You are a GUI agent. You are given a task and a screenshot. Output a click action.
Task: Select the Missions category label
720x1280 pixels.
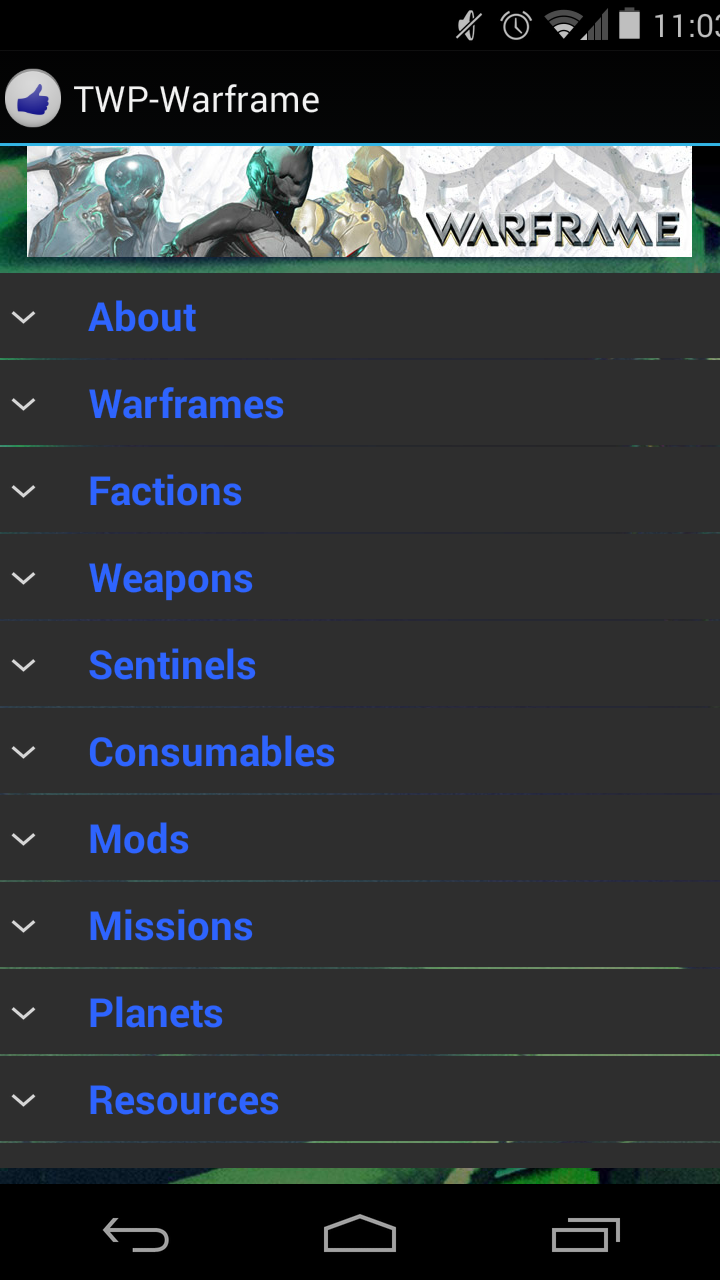[x=171, y=926]
